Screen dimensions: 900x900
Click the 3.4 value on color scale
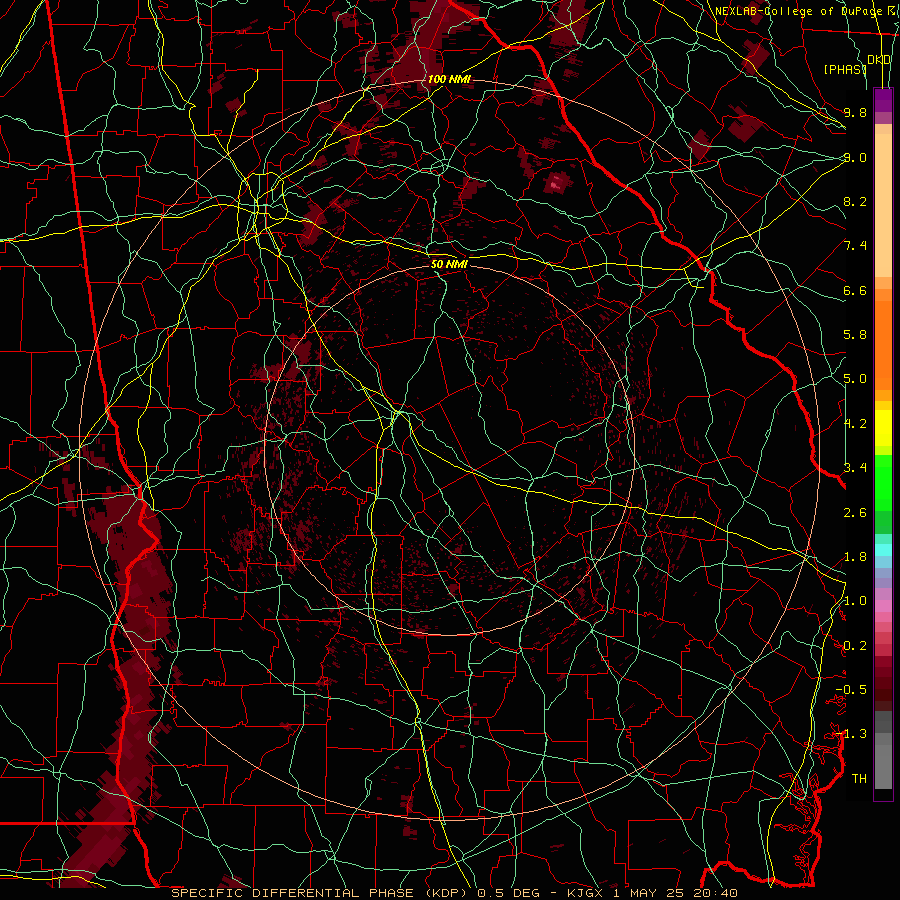click(x=855, y=468)
